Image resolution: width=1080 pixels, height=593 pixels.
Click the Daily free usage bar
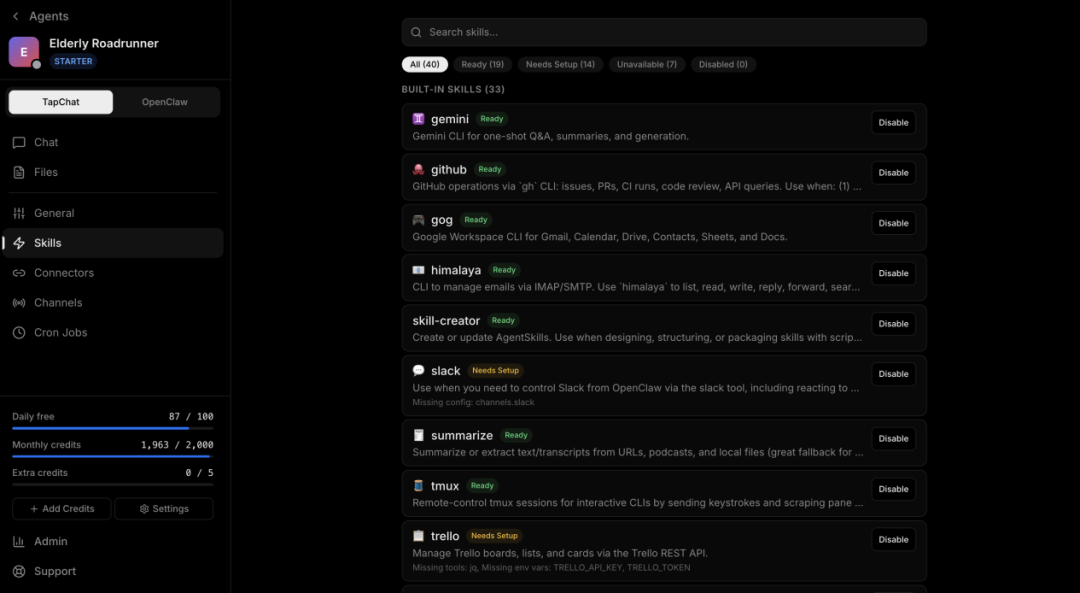[x=113, y=428]
